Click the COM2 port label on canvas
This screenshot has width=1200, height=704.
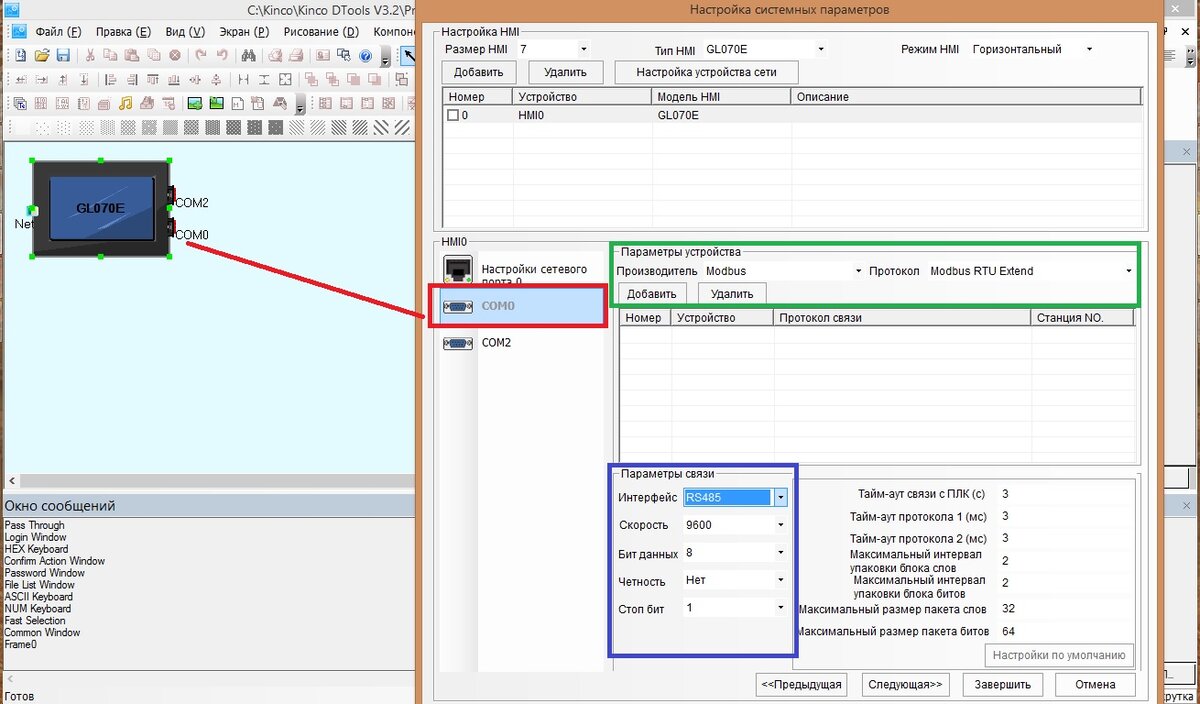click(x=192, y=202)
